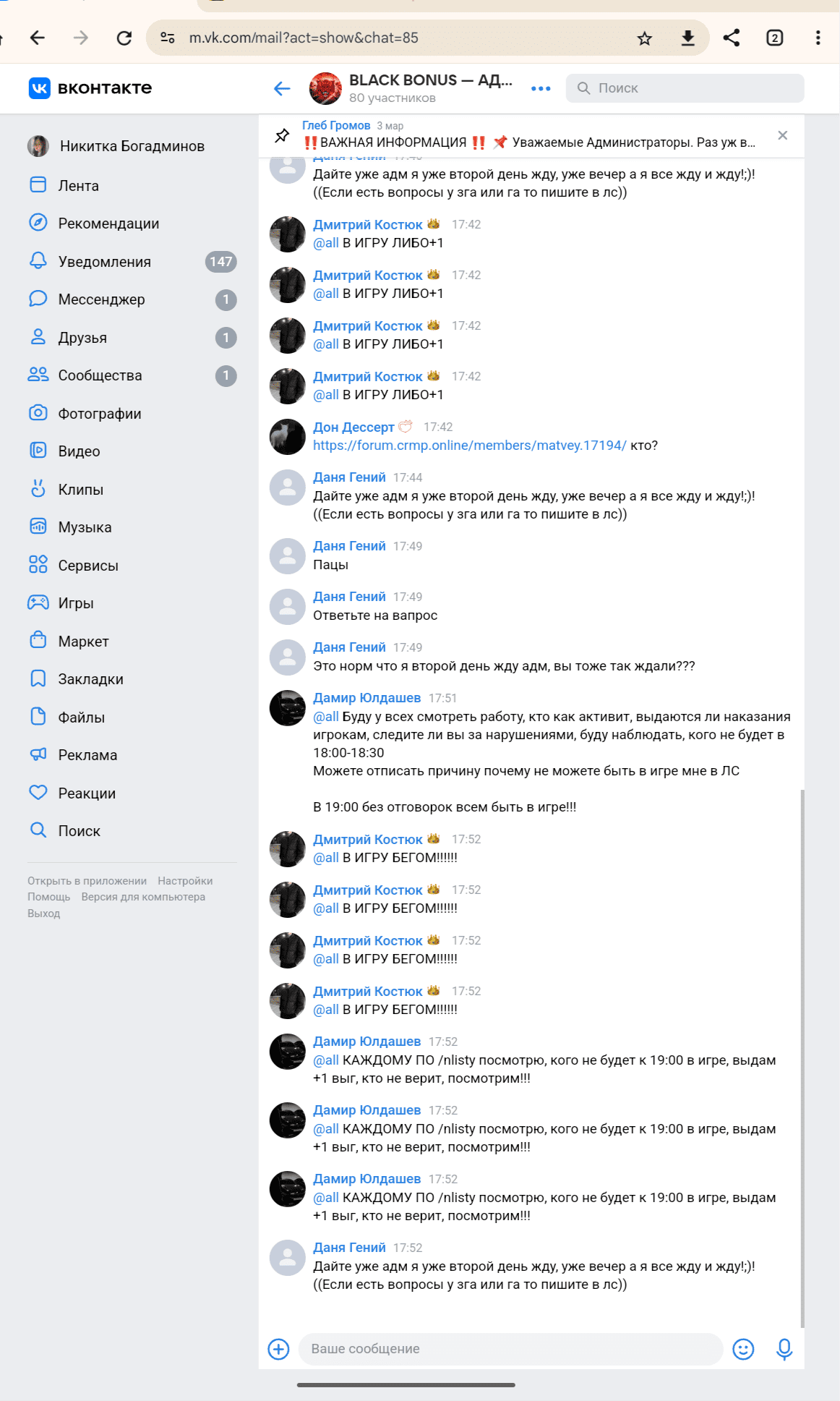840x1401 pixels.
Task: Open the browser download icon
Action: (x=688, y=38)
